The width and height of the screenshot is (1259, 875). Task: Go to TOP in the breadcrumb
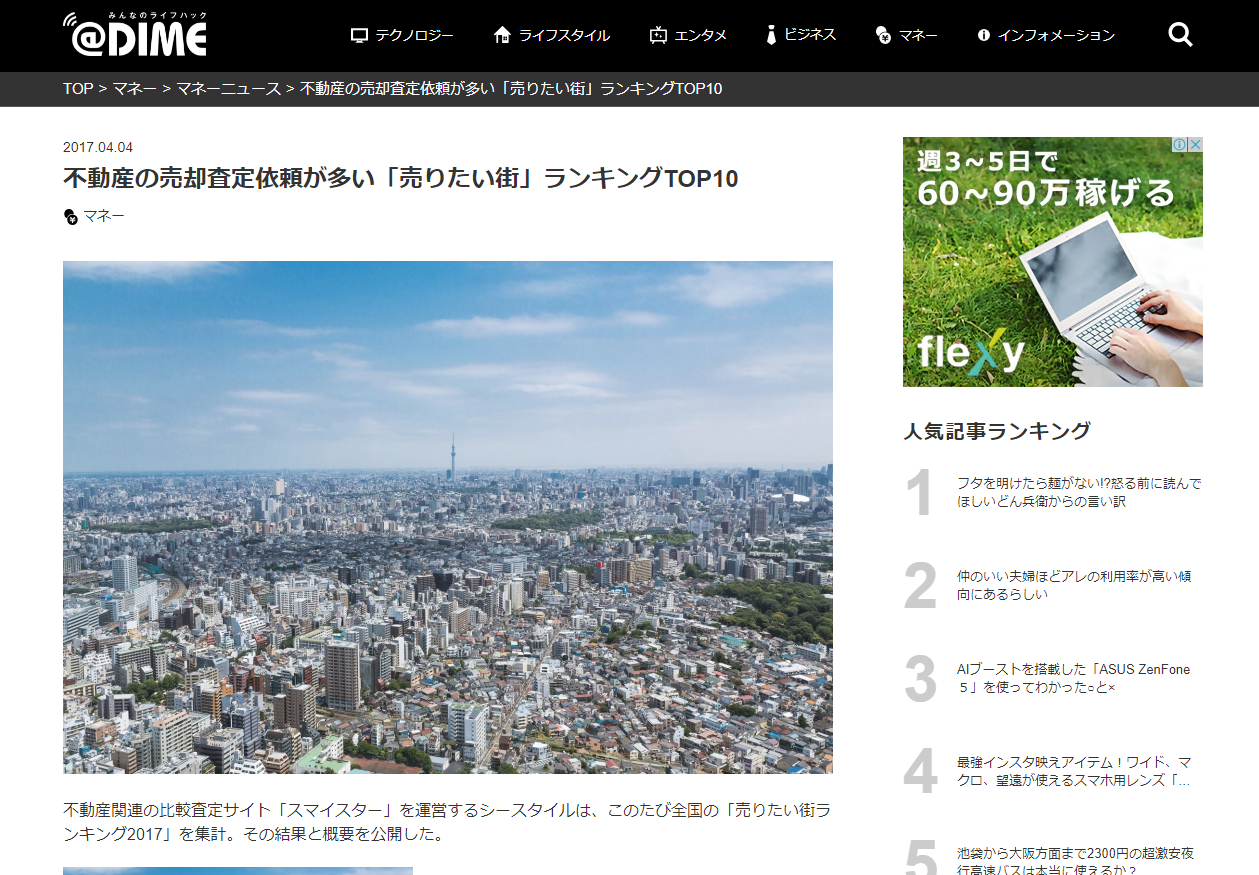78,89
